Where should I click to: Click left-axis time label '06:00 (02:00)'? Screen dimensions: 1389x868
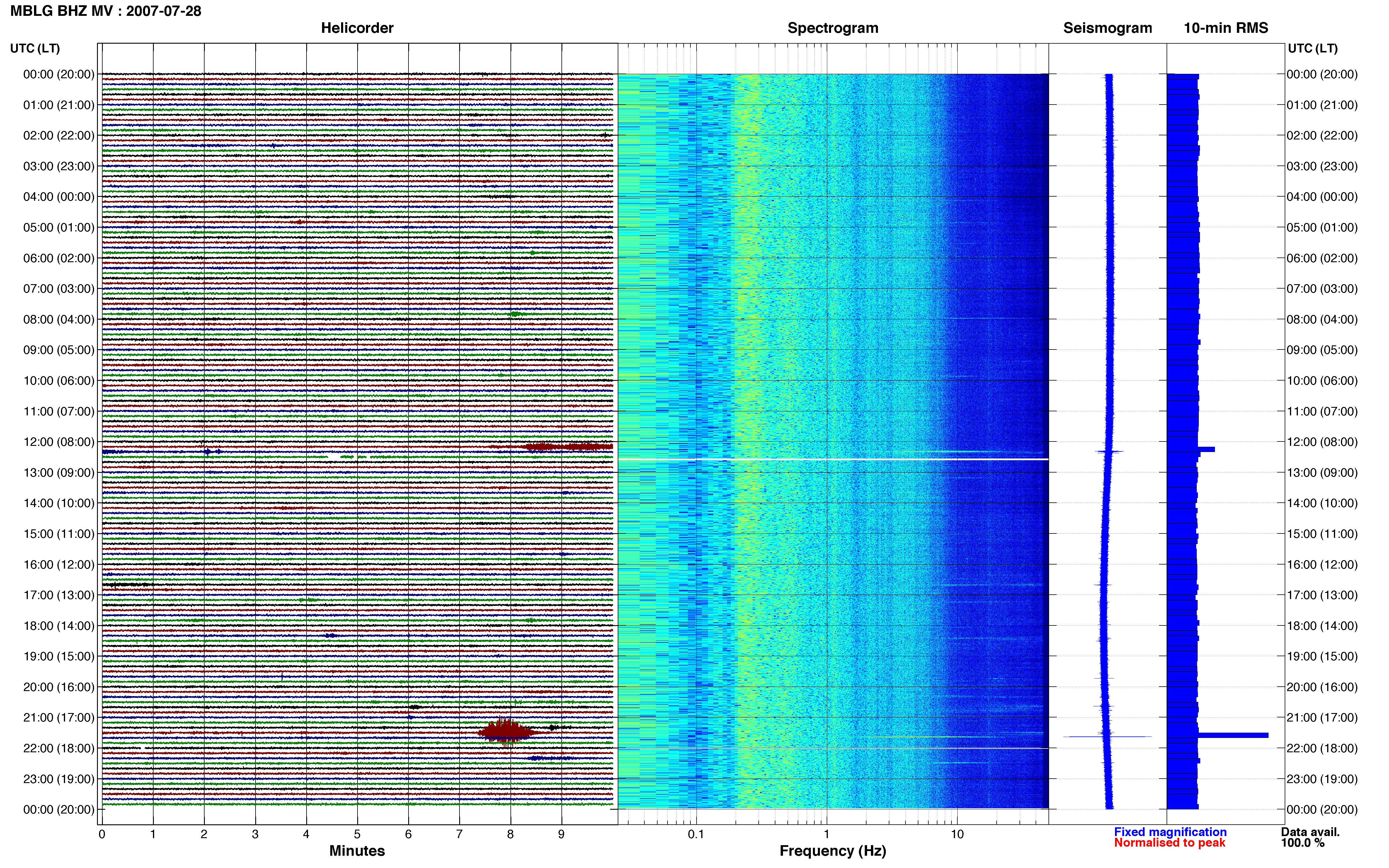click(59, 258)
